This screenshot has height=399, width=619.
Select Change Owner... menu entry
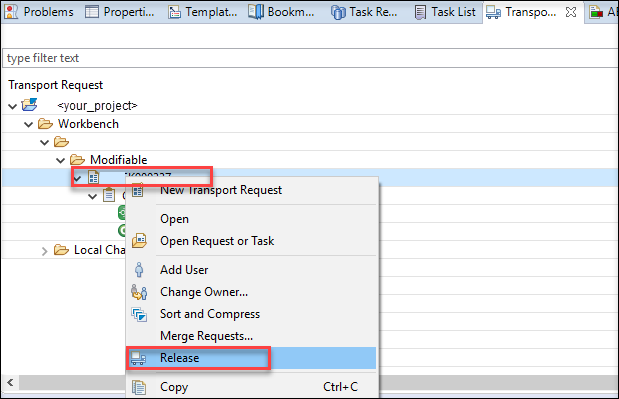click(x=251, y=292)
